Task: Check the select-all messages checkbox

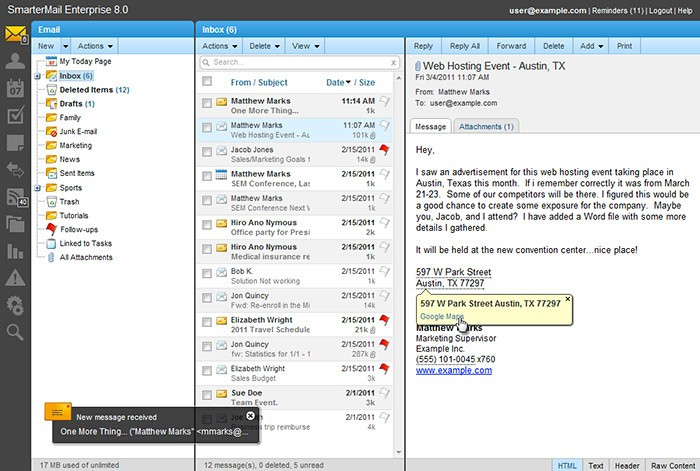Action: pyautogui.click(x=207, y=81)
